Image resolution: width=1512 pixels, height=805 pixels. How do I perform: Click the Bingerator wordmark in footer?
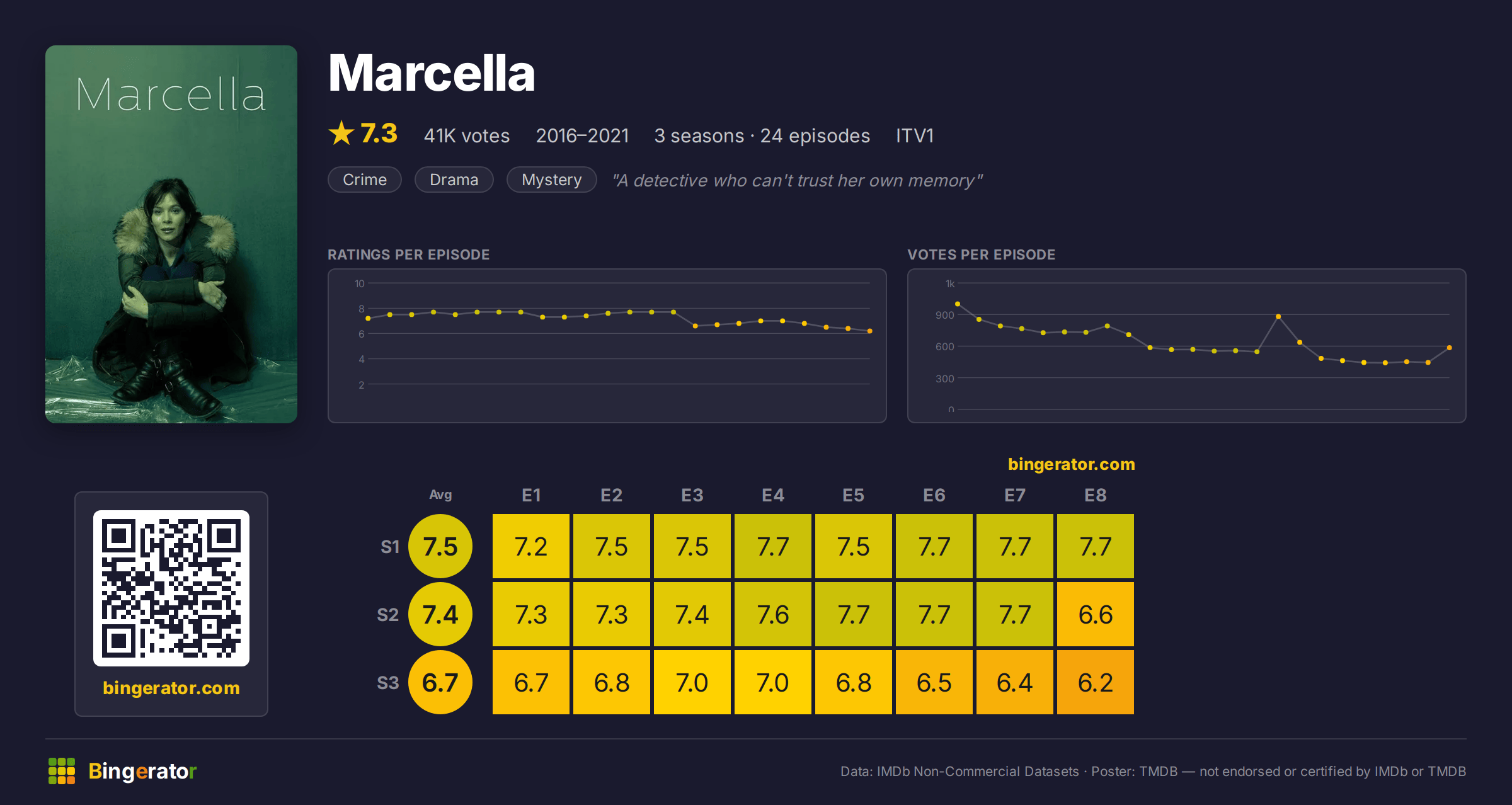click(x=142, y=771)
